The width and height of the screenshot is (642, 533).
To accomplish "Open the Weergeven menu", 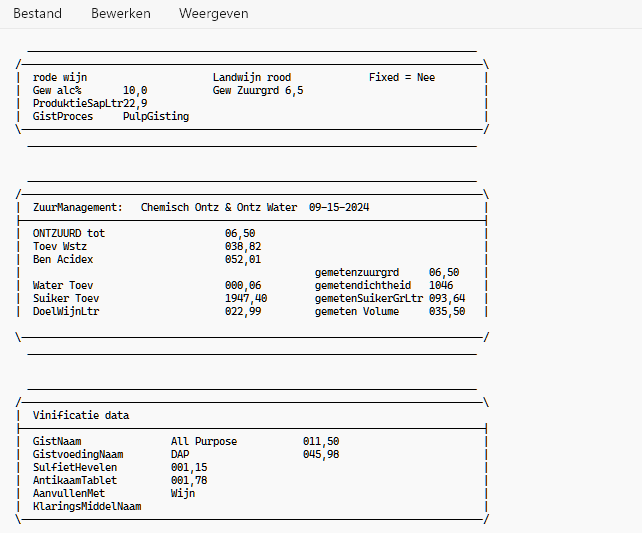I will [x=214, y=14].
